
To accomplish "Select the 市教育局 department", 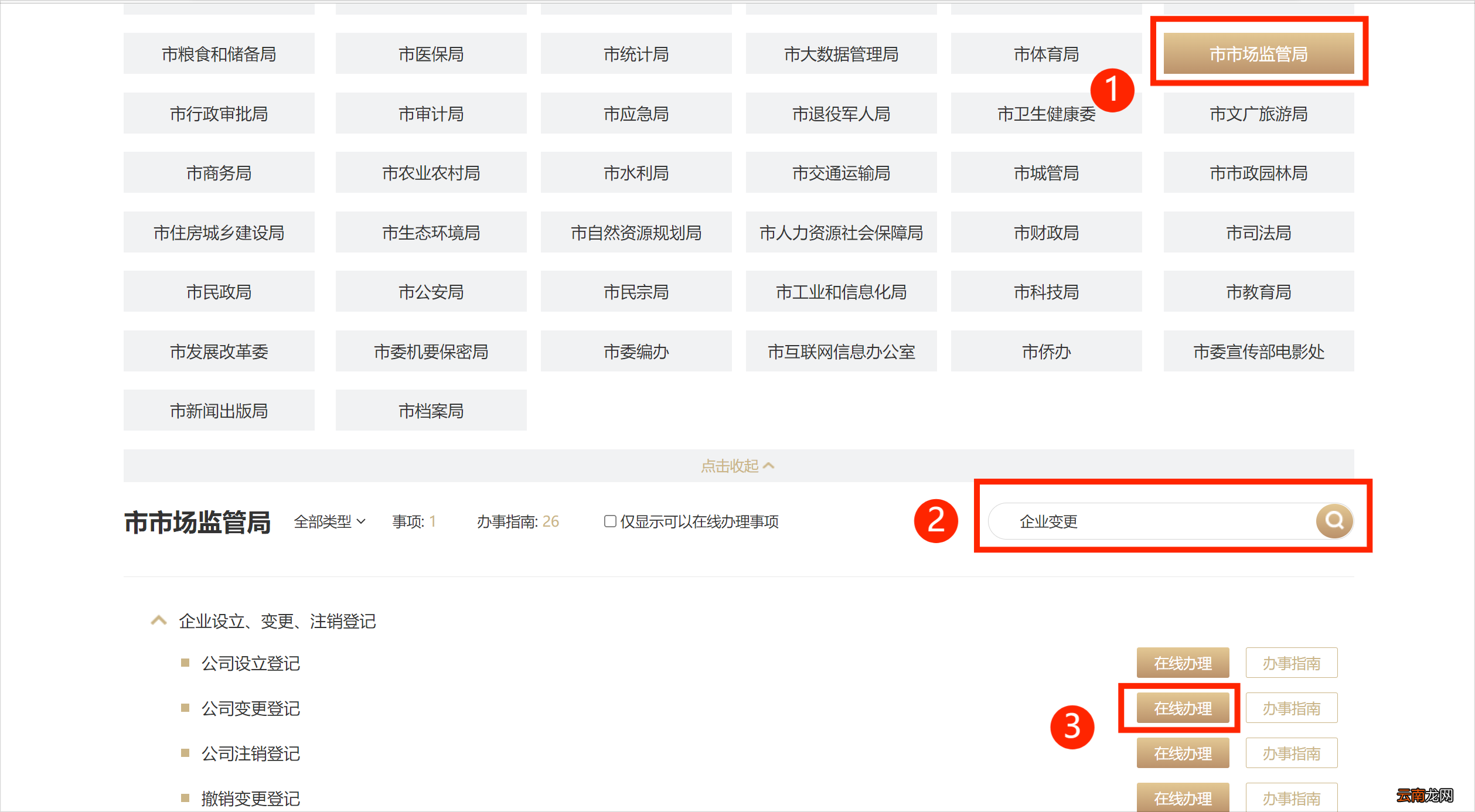I will click(x=1259, y=291).
